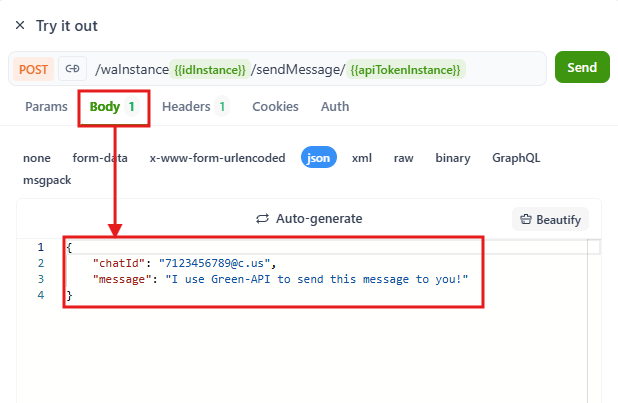Close the Try it out panel
This screenshot has width=618, height=403.
20,25
